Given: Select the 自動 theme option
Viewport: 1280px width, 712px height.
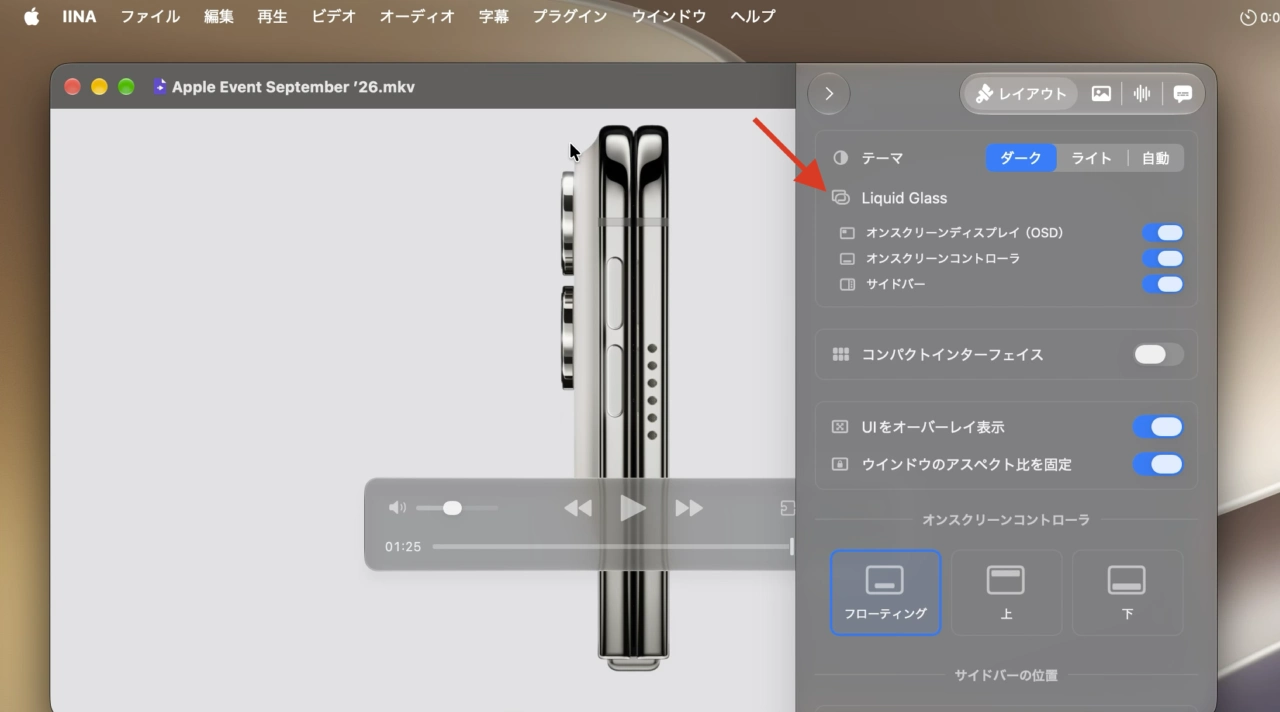Looking at the screenshot, I should 1156,158.
